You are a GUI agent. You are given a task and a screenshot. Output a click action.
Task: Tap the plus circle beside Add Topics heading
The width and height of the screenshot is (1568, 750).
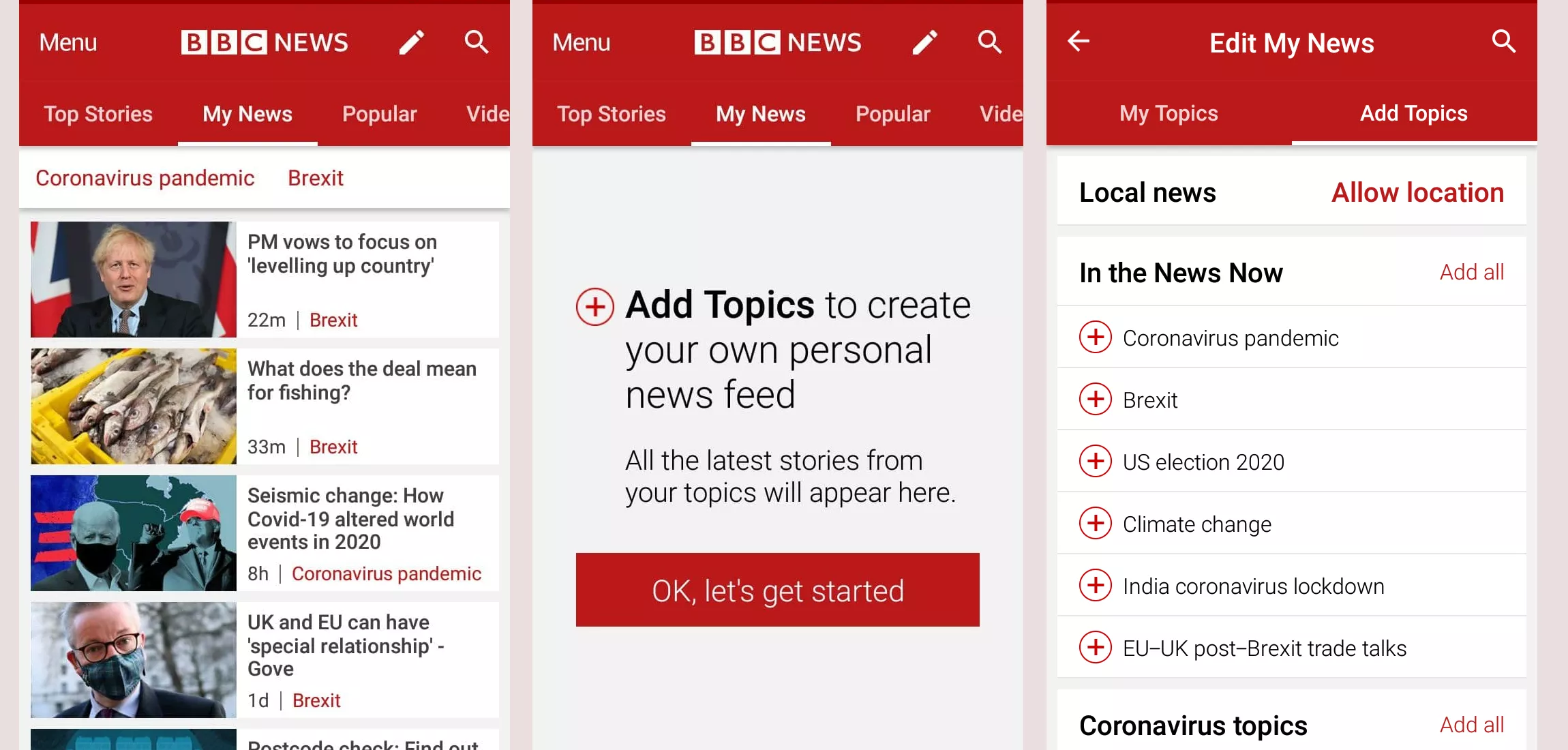point(595,307)
